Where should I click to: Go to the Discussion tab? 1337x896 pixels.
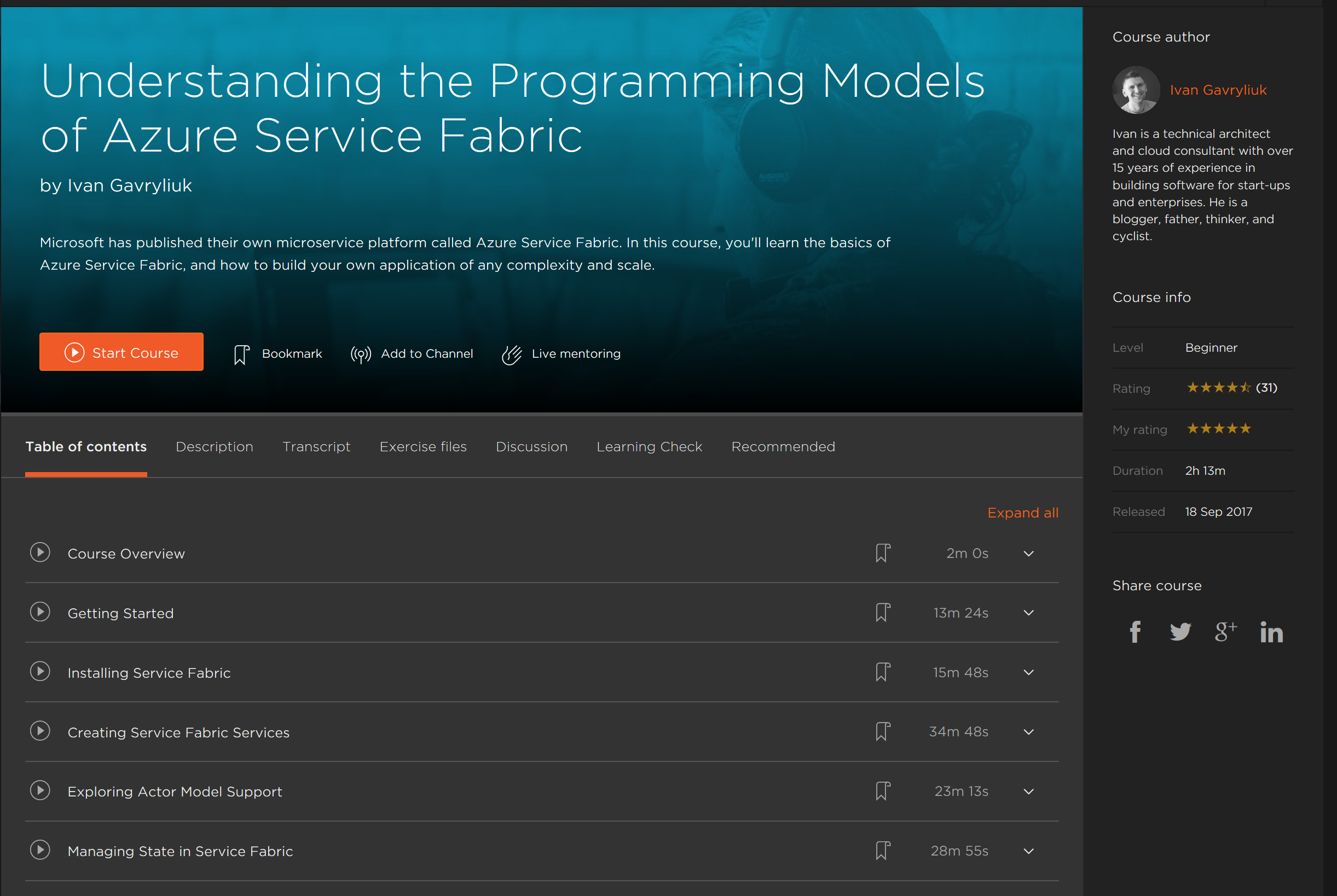tap(531, 446)
